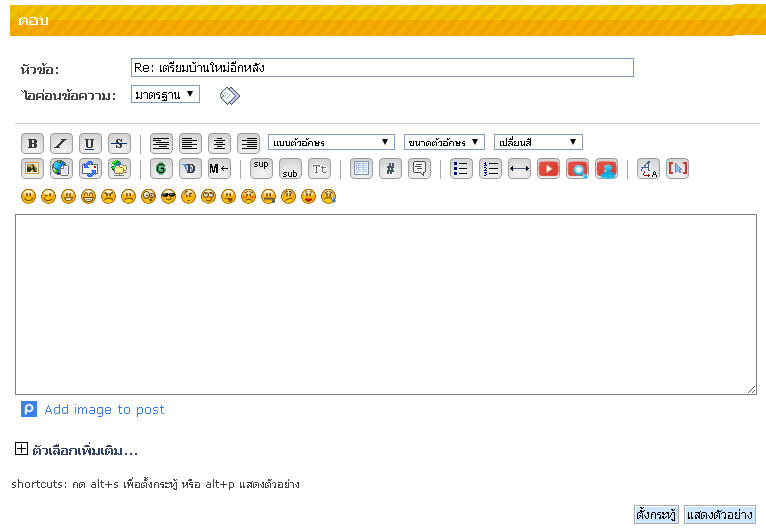Apply strikethrough formatting

(x=119, y=144)
